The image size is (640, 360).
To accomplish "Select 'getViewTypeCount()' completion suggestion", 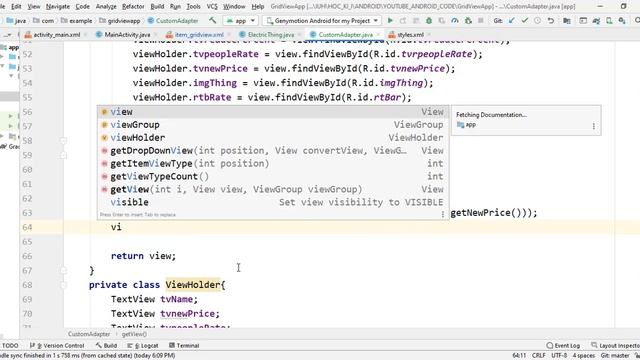I will 273,176.
